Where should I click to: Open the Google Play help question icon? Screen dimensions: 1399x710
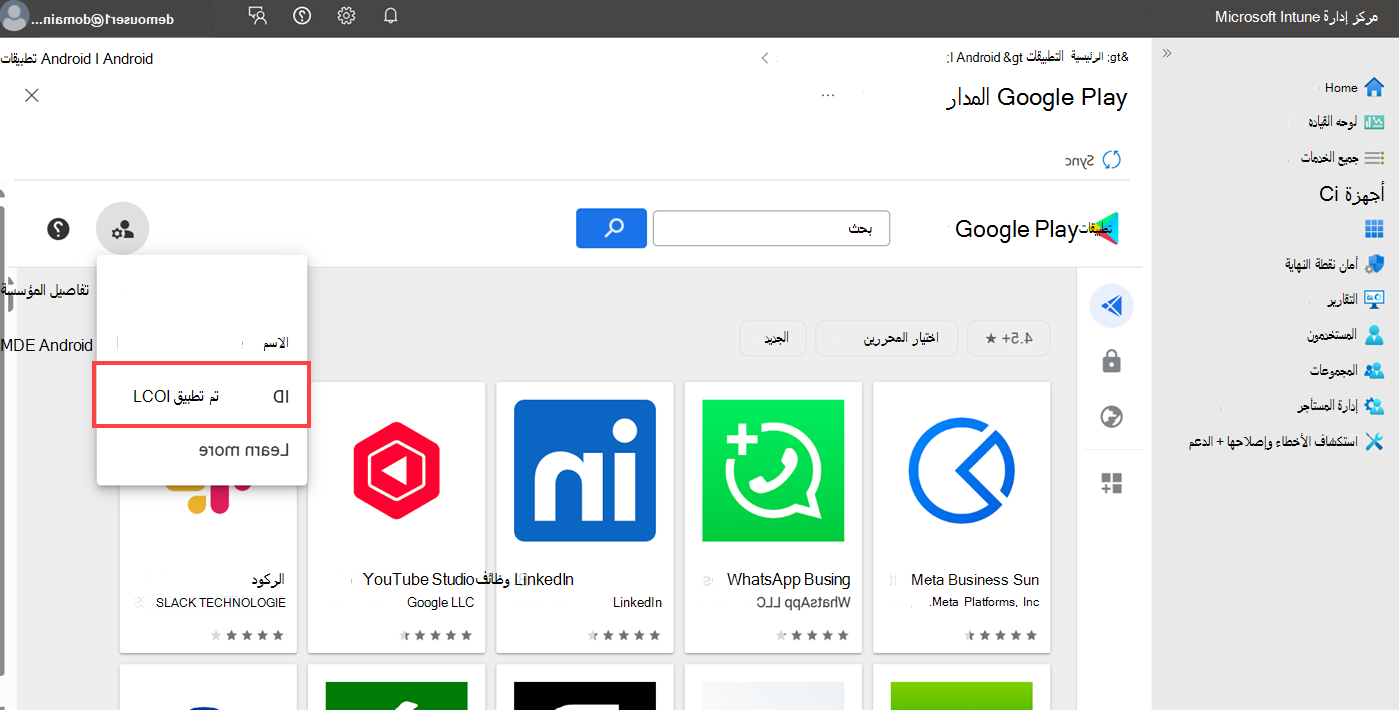point(58,229)
